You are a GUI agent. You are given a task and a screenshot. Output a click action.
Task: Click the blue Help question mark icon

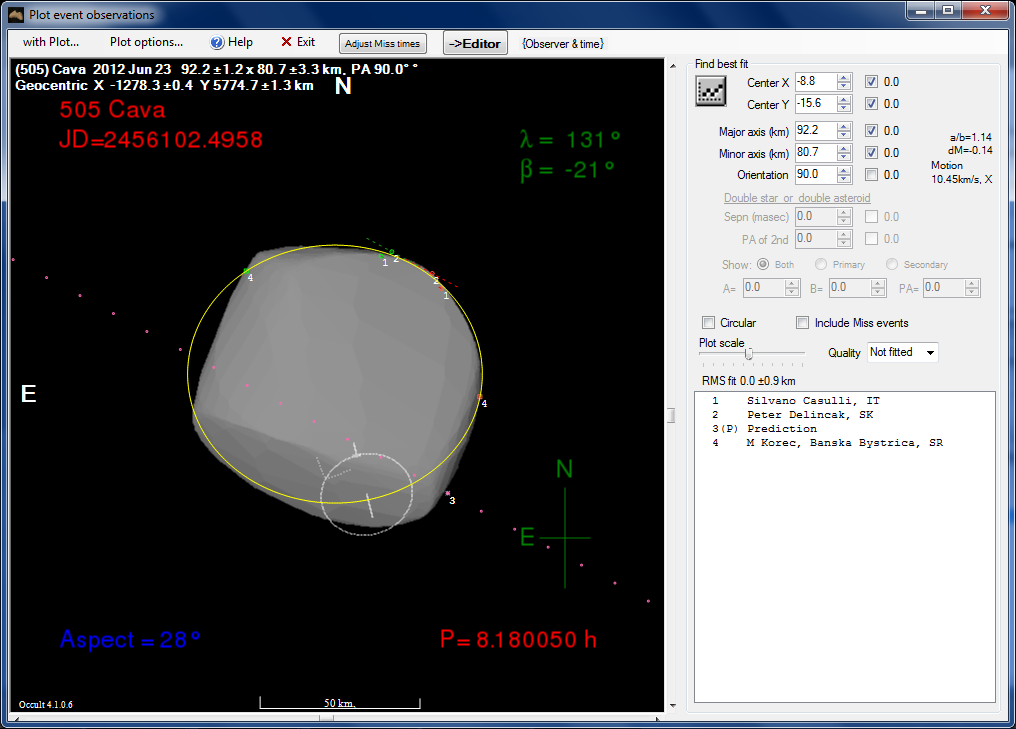point(217,43)
